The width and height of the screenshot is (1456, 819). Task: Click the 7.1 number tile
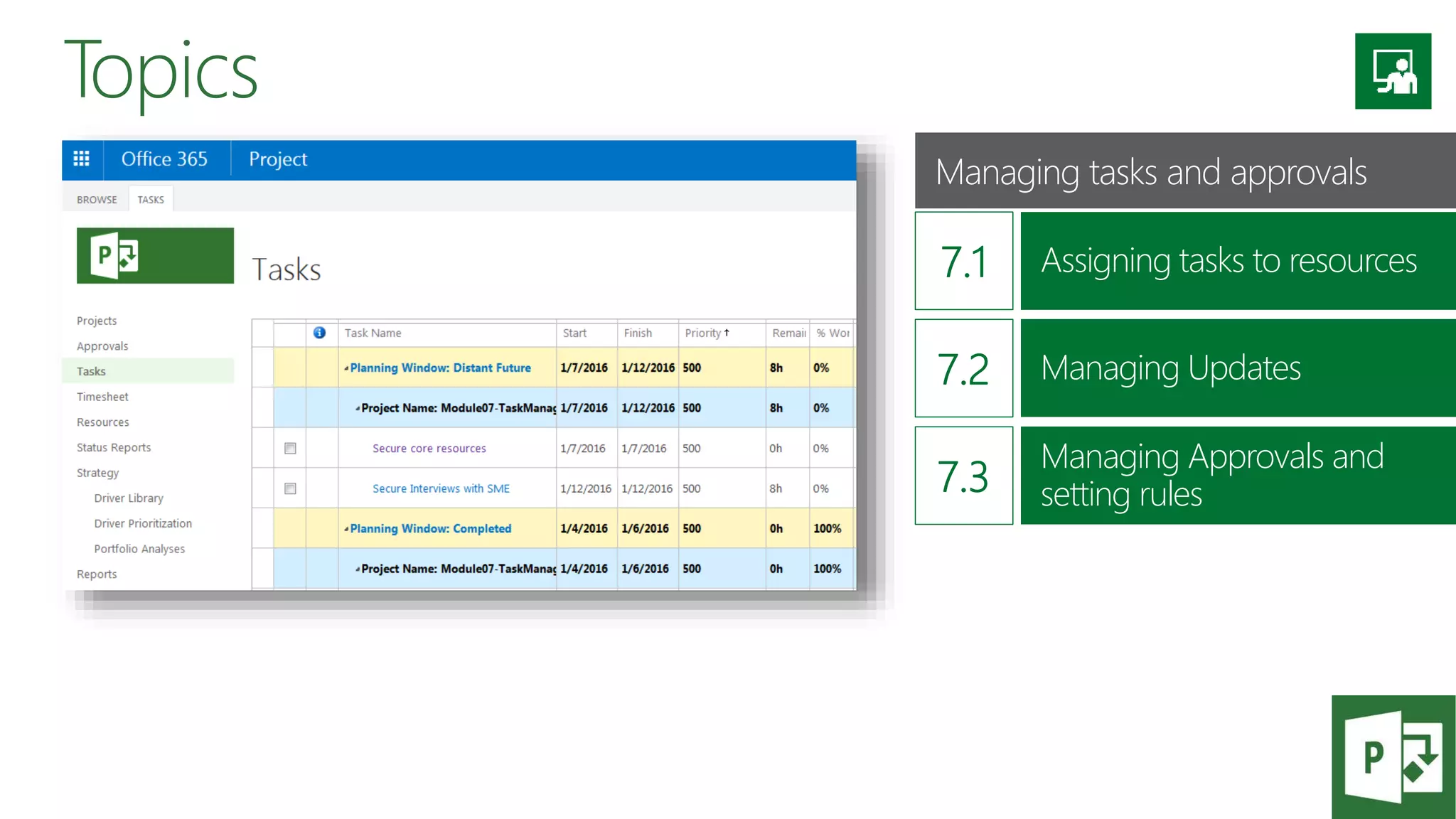tap(964, 261)
